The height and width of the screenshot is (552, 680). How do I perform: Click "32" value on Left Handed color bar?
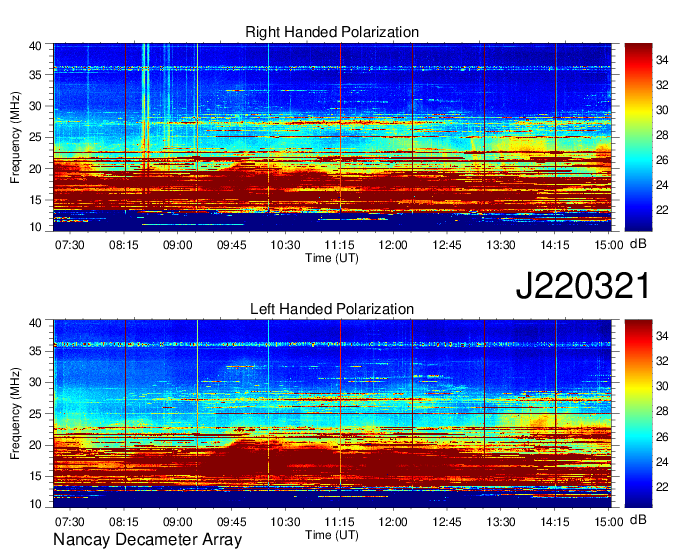(662, 361)
